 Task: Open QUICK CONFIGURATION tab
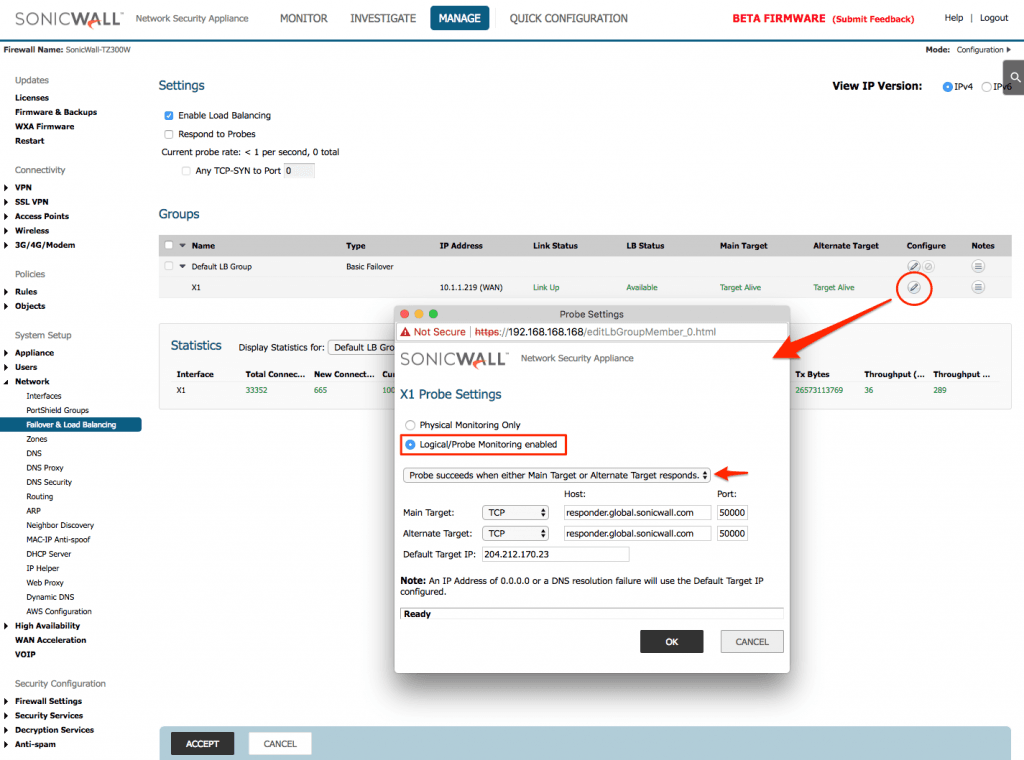[x=568, y=18]
